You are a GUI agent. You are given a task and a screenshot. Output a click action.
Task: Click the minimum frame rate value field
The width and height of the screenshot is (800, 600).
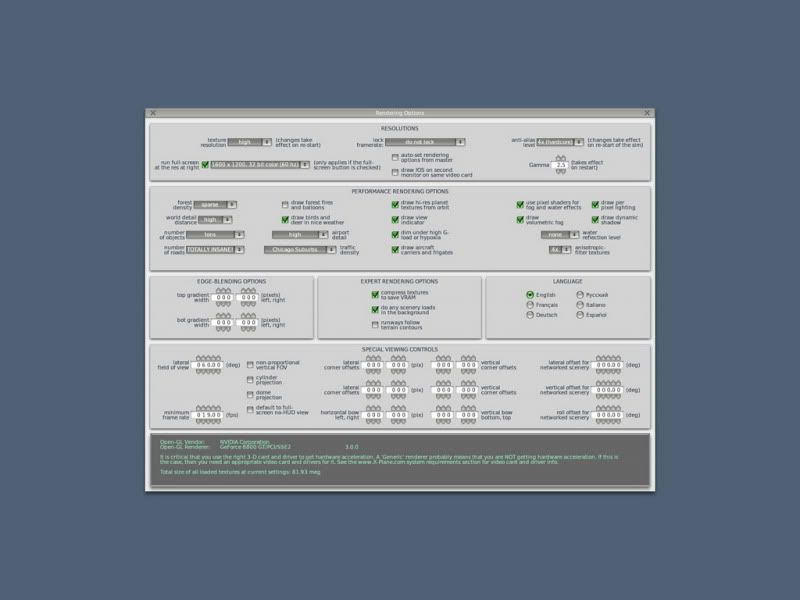[208, 415]
